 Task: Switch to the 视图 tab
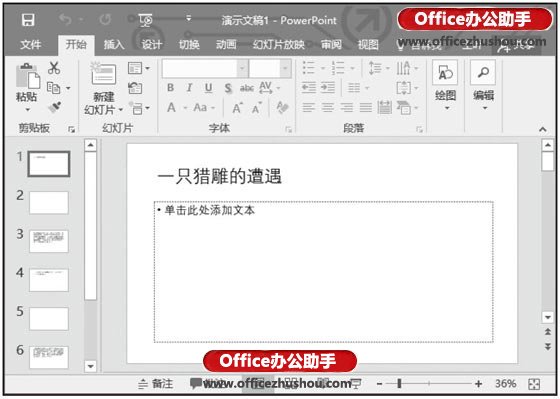368,45
